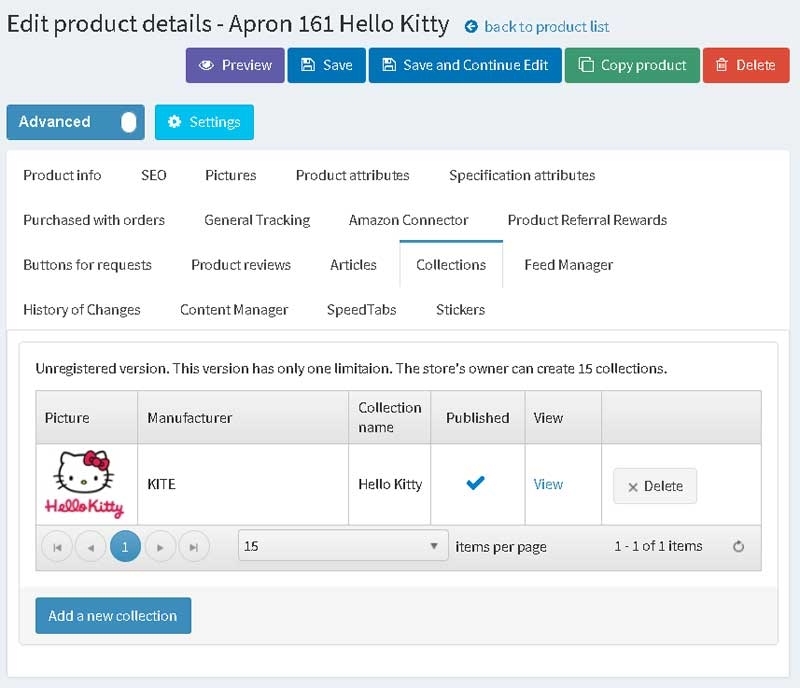Click the Published checkmark for Hello Kitty
The image size is (800, 688).
pyautogui.click(x=476, y=484)
